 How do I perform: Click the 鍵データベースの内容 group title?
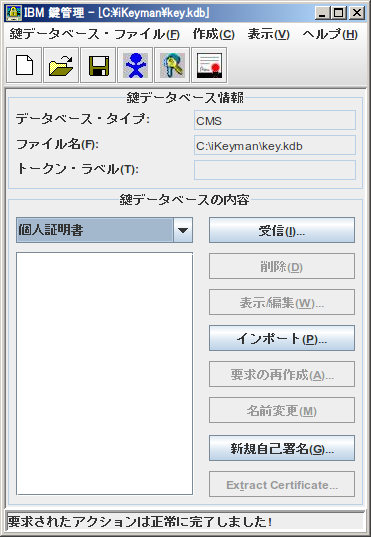coord(184,199)
